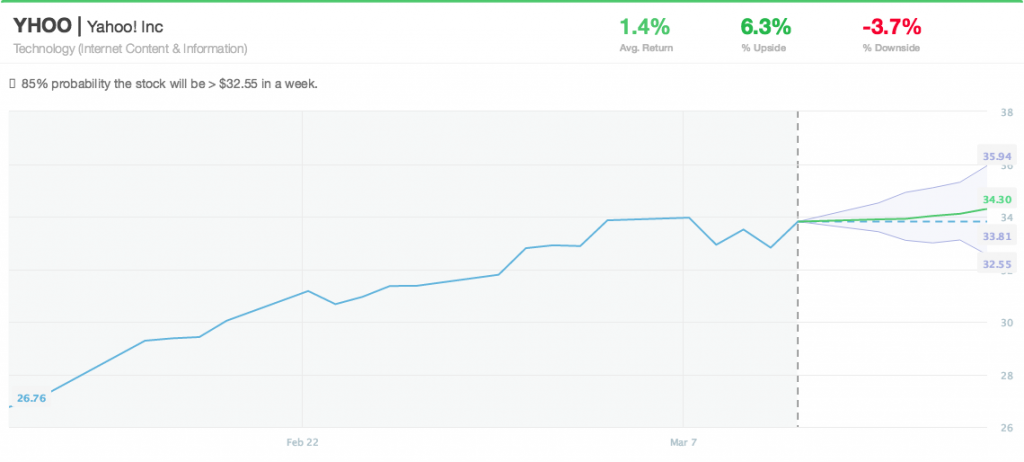Image resolution: width=1024 pixels, height=462 pixels.
Task: Click the 30 y-axis label
Action: [x=1006, y=323]
